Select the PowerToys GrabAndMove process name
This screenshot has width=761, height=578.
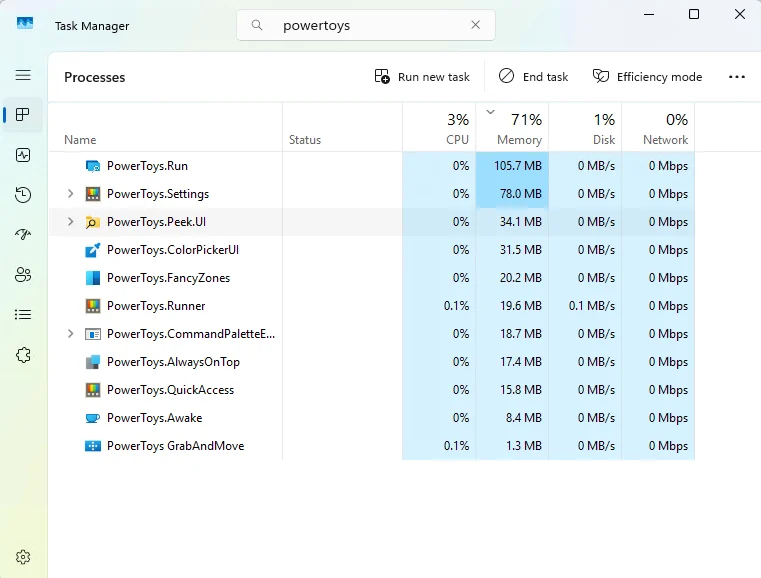175,446
